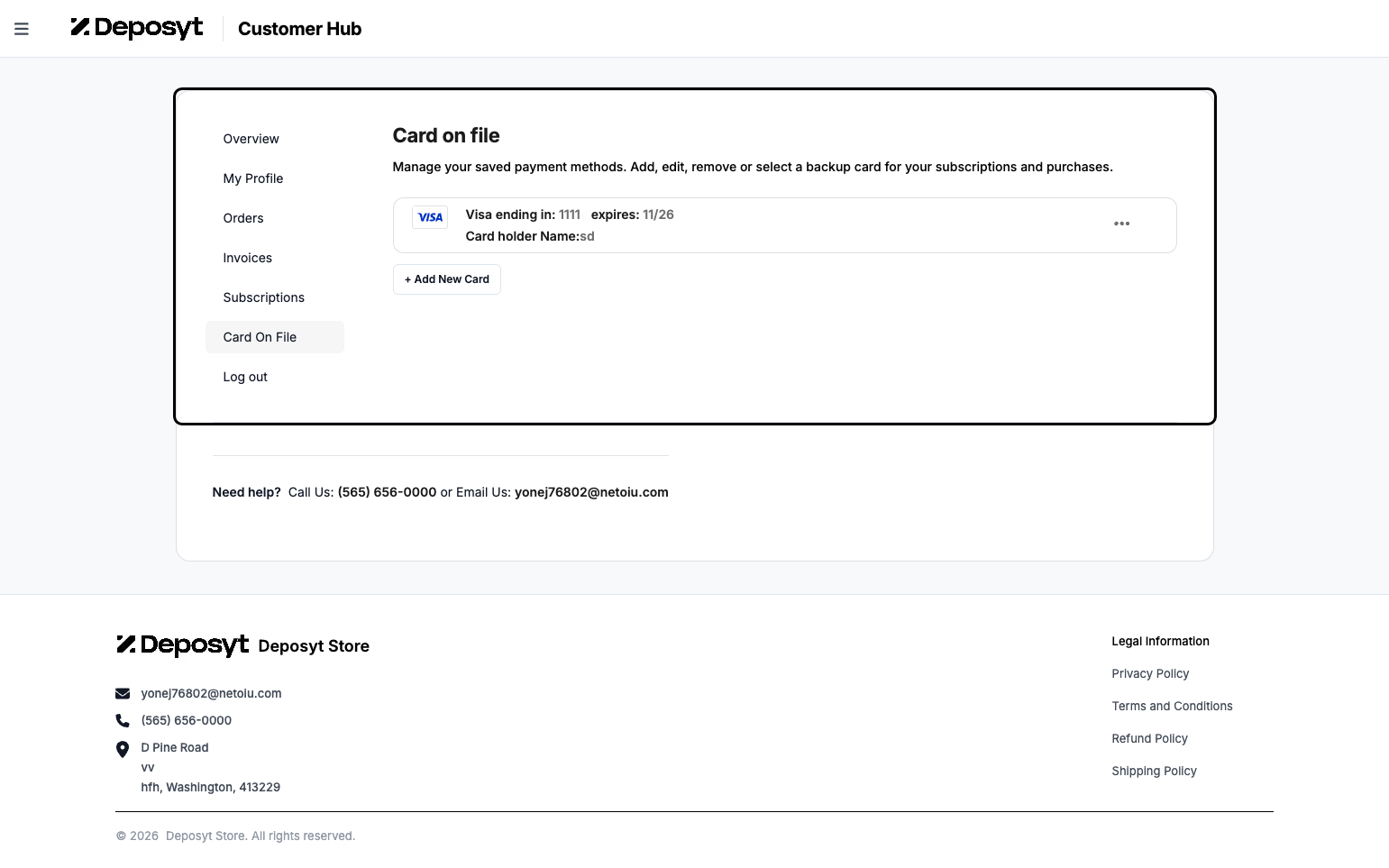View the Refund Policy link
1389x868 pixels.
(x=1149, y=738)
